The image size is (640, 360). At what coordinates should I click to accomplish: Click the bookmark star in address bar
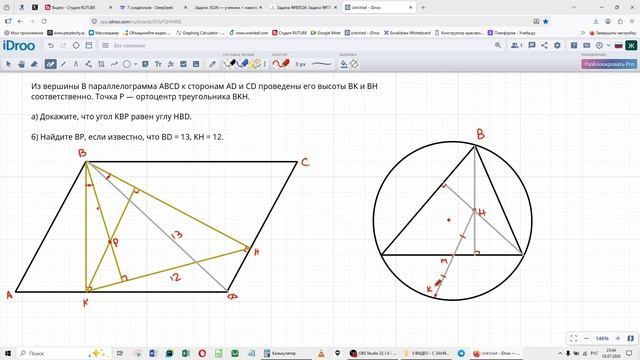(546, 21)
